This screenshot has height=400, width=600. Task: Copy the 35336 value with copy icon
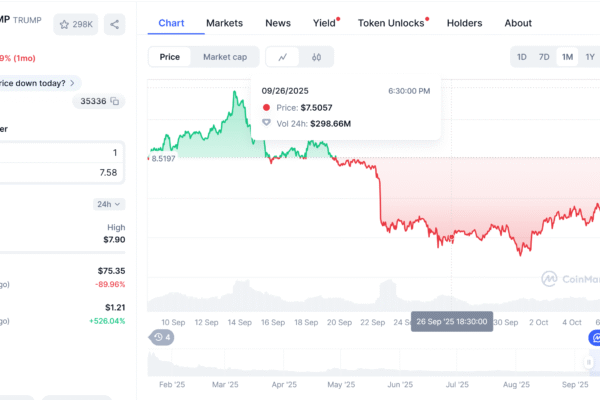click(115, 101)
